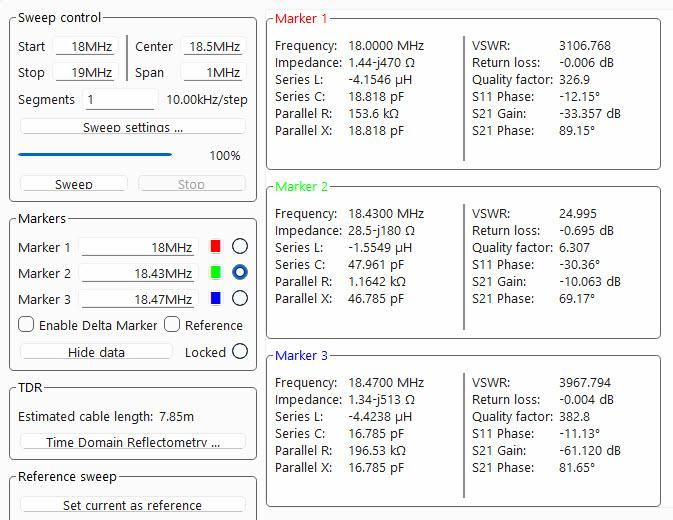The image size is (673, 520).
Task: Select the Marker 3 radio button
Action: point(240,298)
